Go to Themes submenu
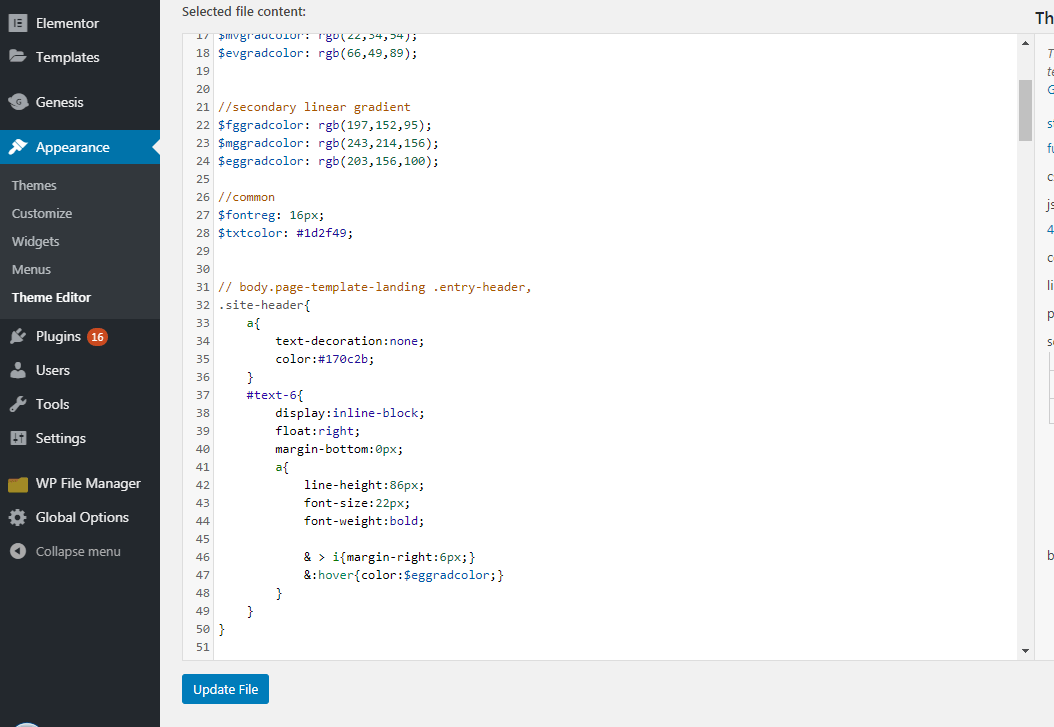Screen dimensions: 1054x727 point(34,185)
